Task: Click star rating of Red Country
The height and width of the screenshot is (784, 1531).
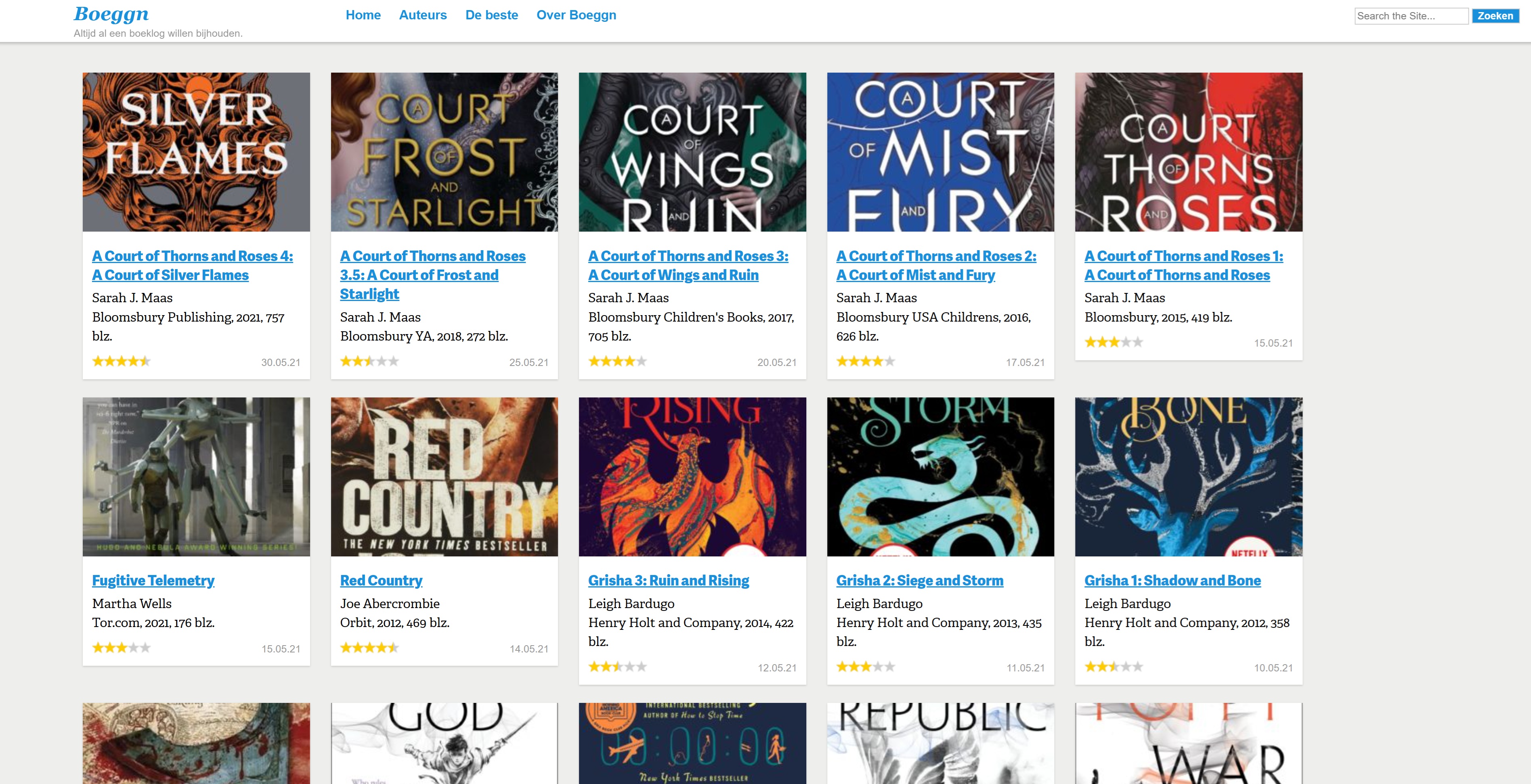Action: pyautogui.click(x=369, y=647)
